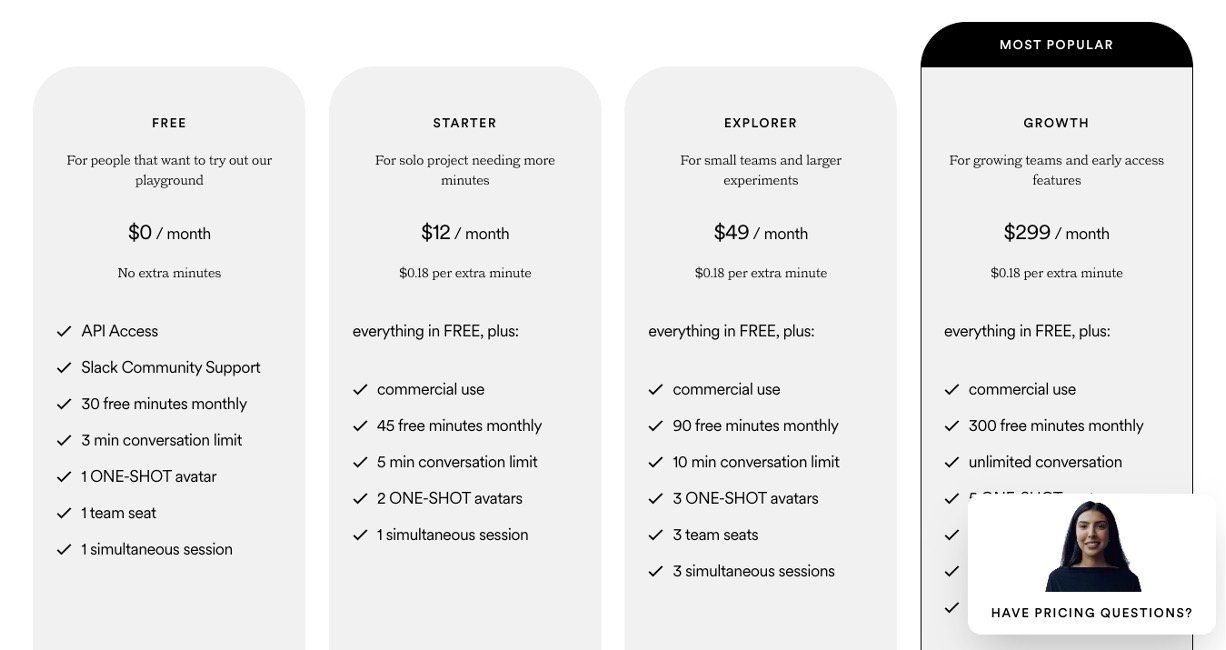Screen dimensions: 1226x650
Task: Click the checkmark beside API Access
Action: (x=64, y=331)
